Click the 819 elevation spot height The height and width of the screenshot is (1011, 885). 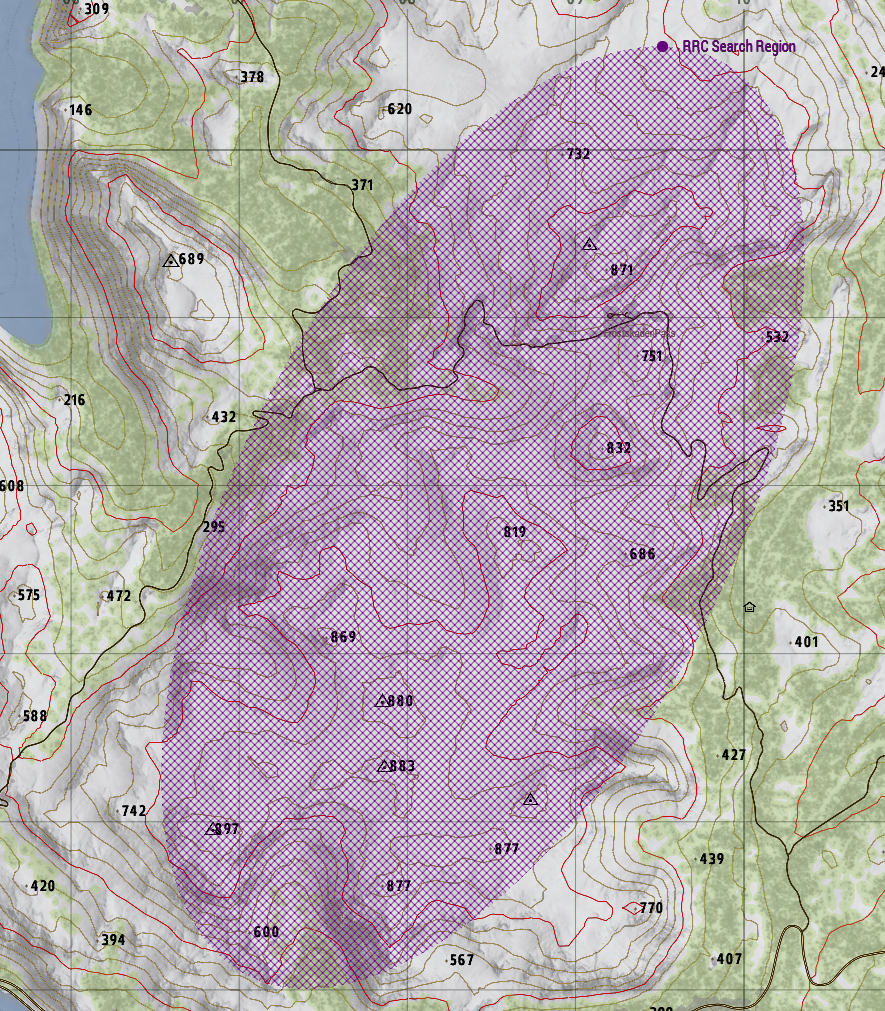(514, 532)
